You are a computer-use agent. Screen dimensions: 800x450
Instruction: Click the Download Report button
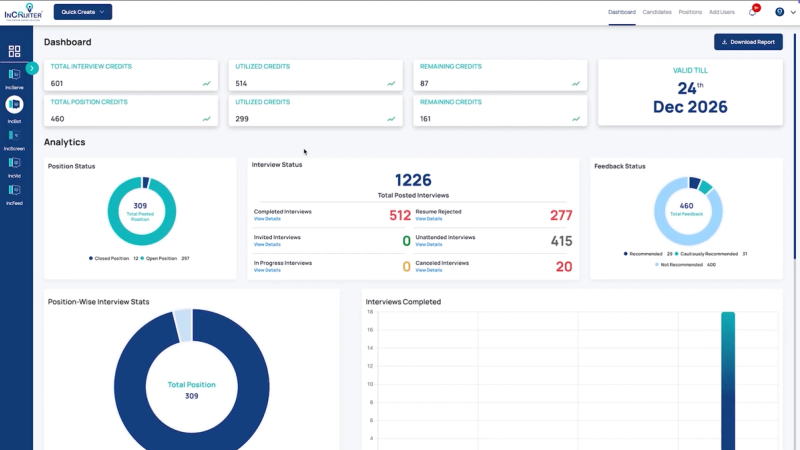[x=748, y=42]
